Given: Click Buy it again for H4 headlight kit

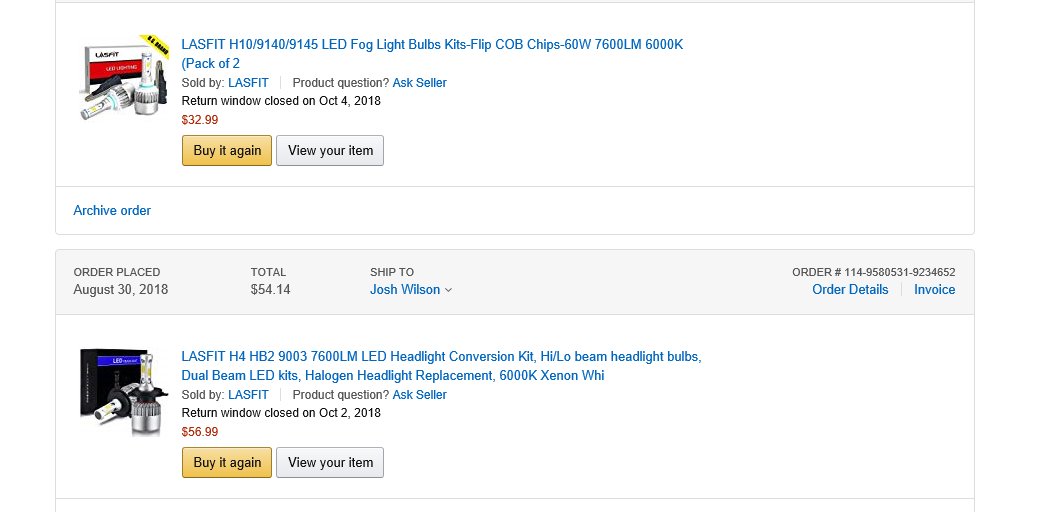Looking at the screenshot, I should tap(227, 462).
